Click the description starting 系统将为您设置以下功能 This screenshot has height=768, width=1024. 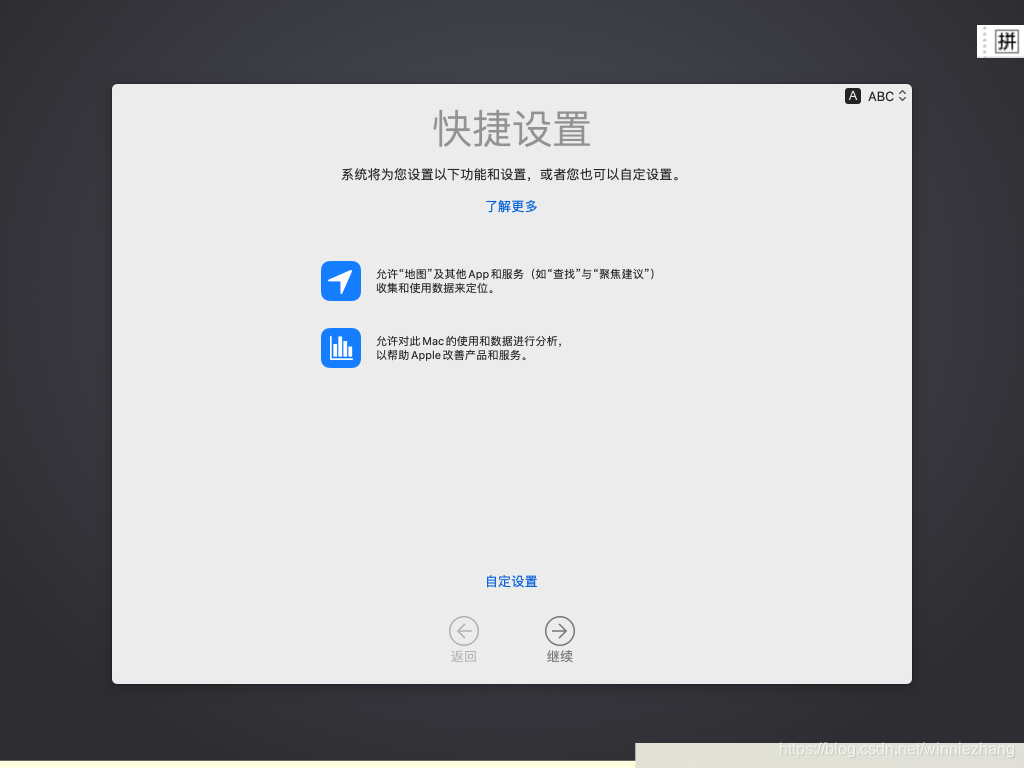512,174
